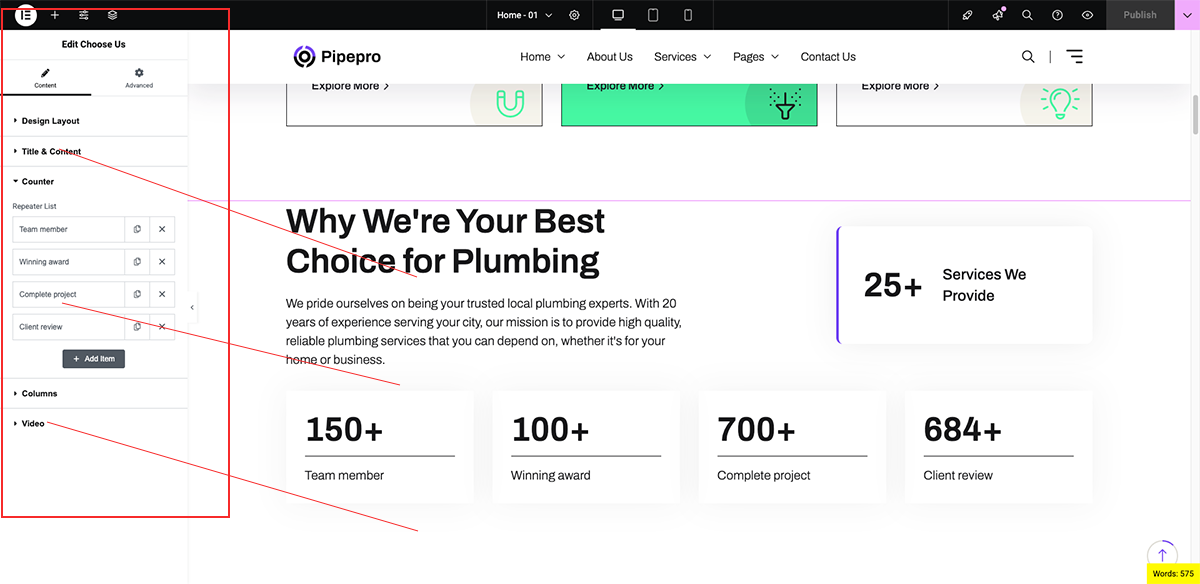Remove the Winning award repeater item
Viewport: 1200px width, 584px height.
(x=162, y=262)
